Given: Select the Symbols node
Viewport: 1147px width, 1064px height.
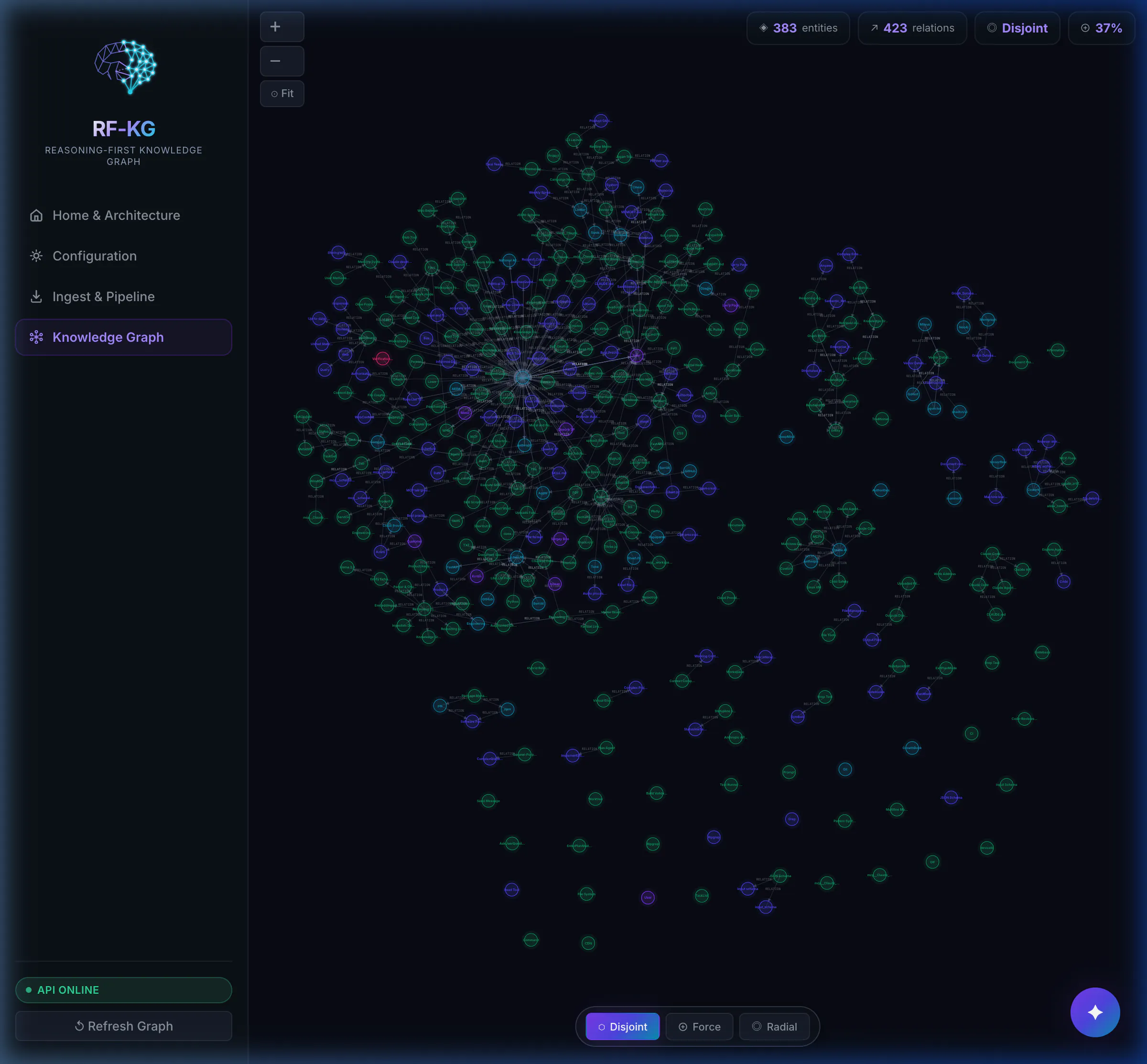Looking at the screenshot, I should click(x=798, y=717).
